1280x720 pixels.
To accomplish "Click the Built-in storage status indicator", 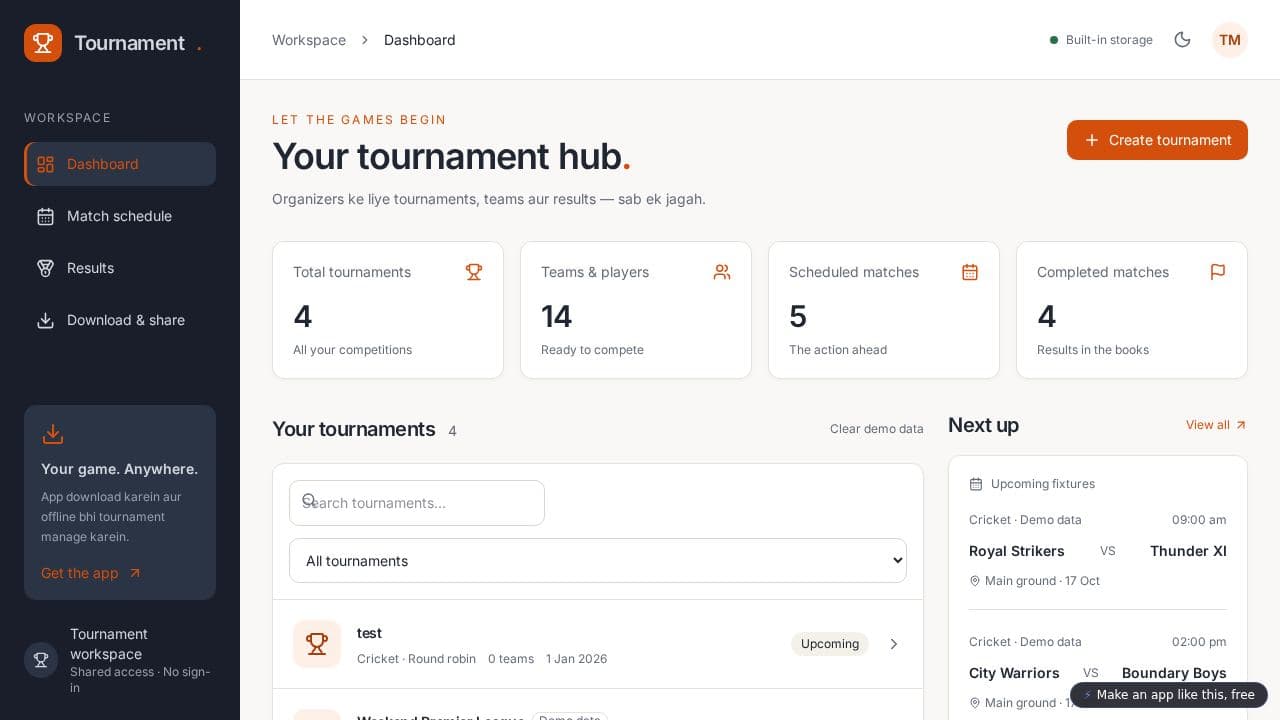I will coord(1101,40).
